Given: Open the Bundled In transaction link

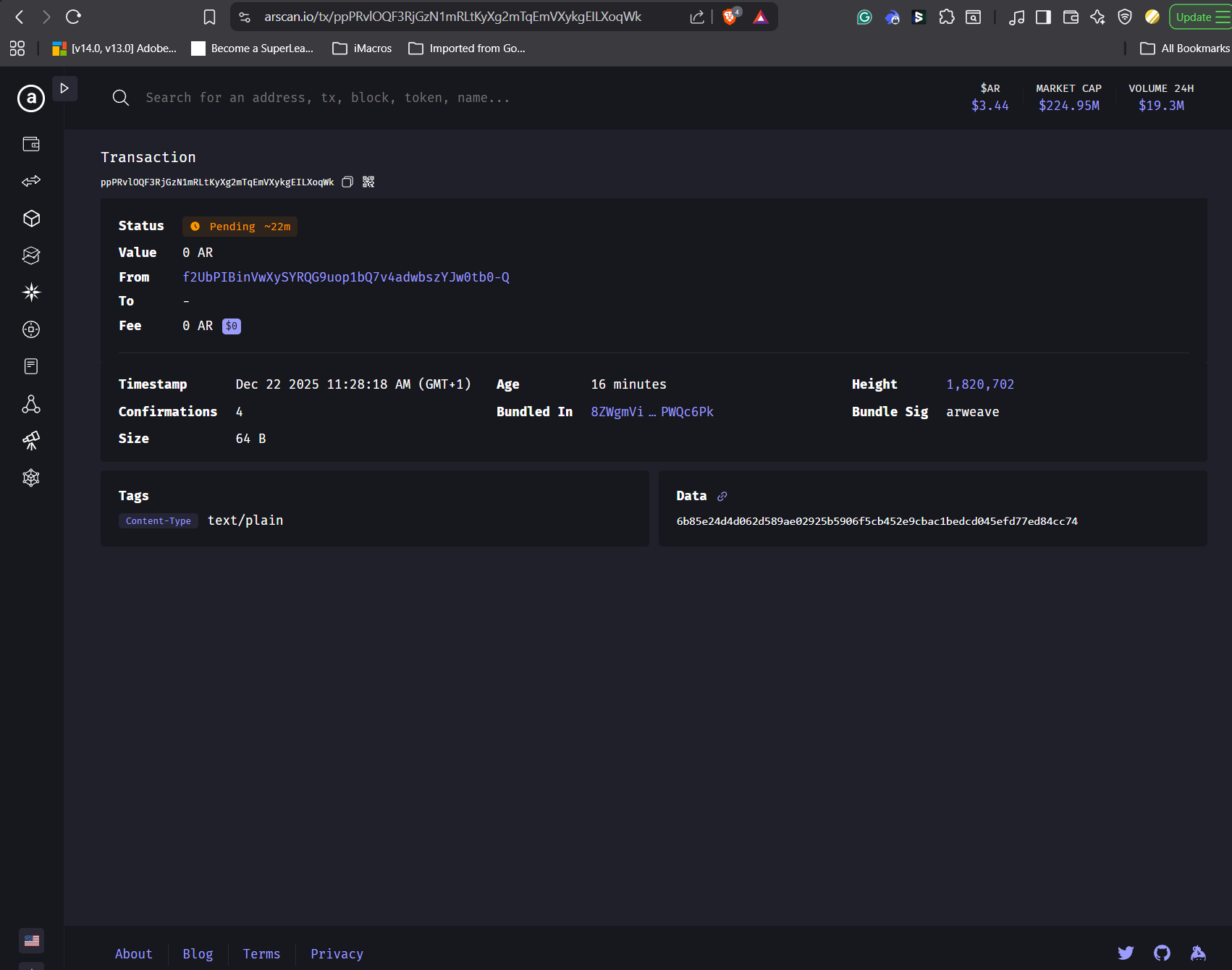Looking at the screenshot, I should point(651,412).
